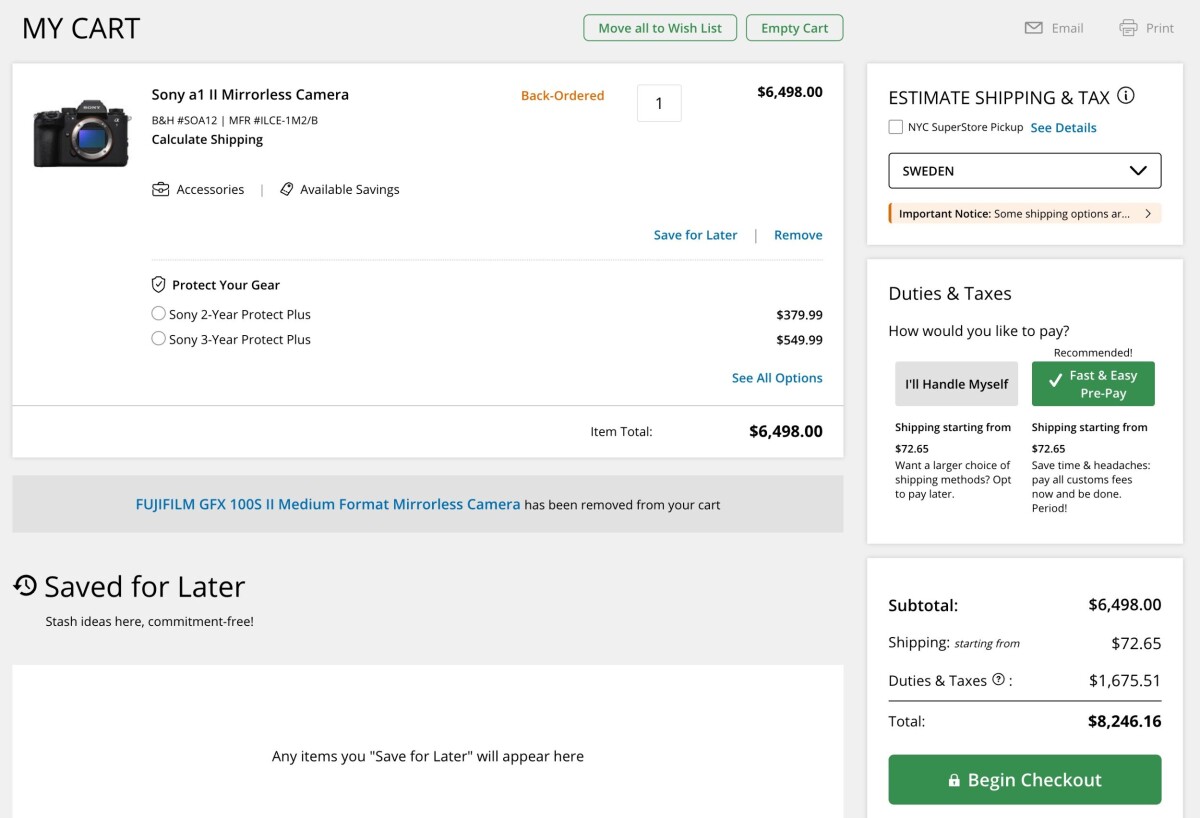Click the Email envelope icon
The width and height of the screenshot is (1200, 818).
(x=1033, y=28)
